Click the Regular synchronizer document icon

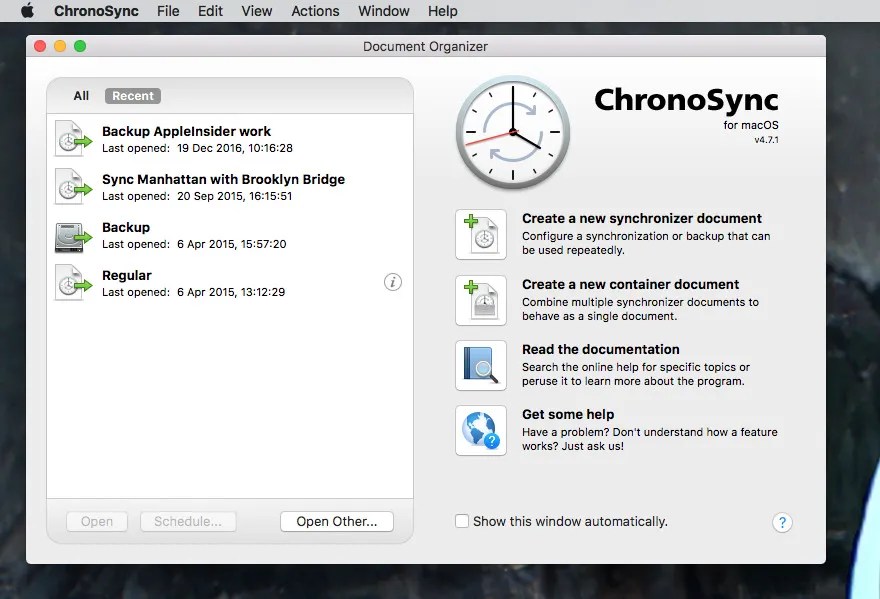pyautogui.click(x=71, y=282)
